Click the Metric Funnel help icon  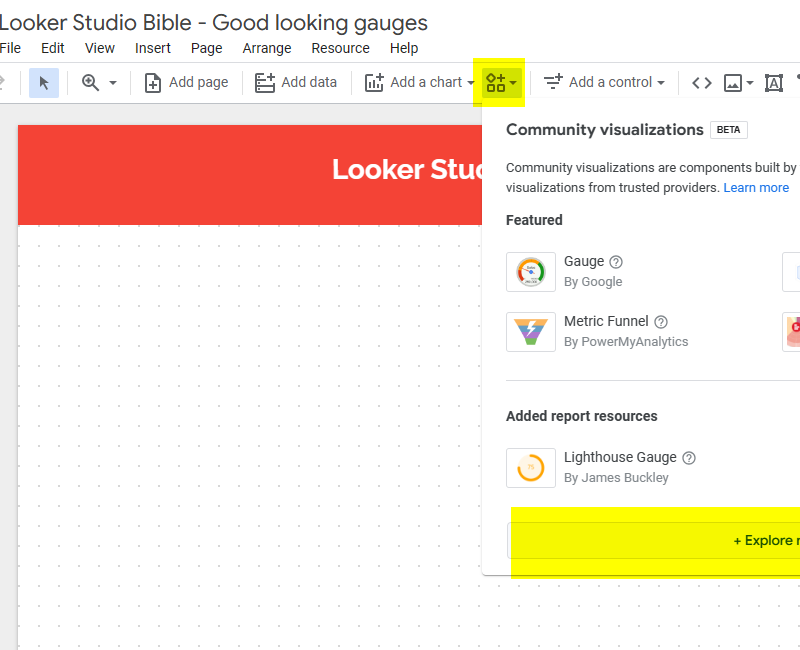(661, 322)
